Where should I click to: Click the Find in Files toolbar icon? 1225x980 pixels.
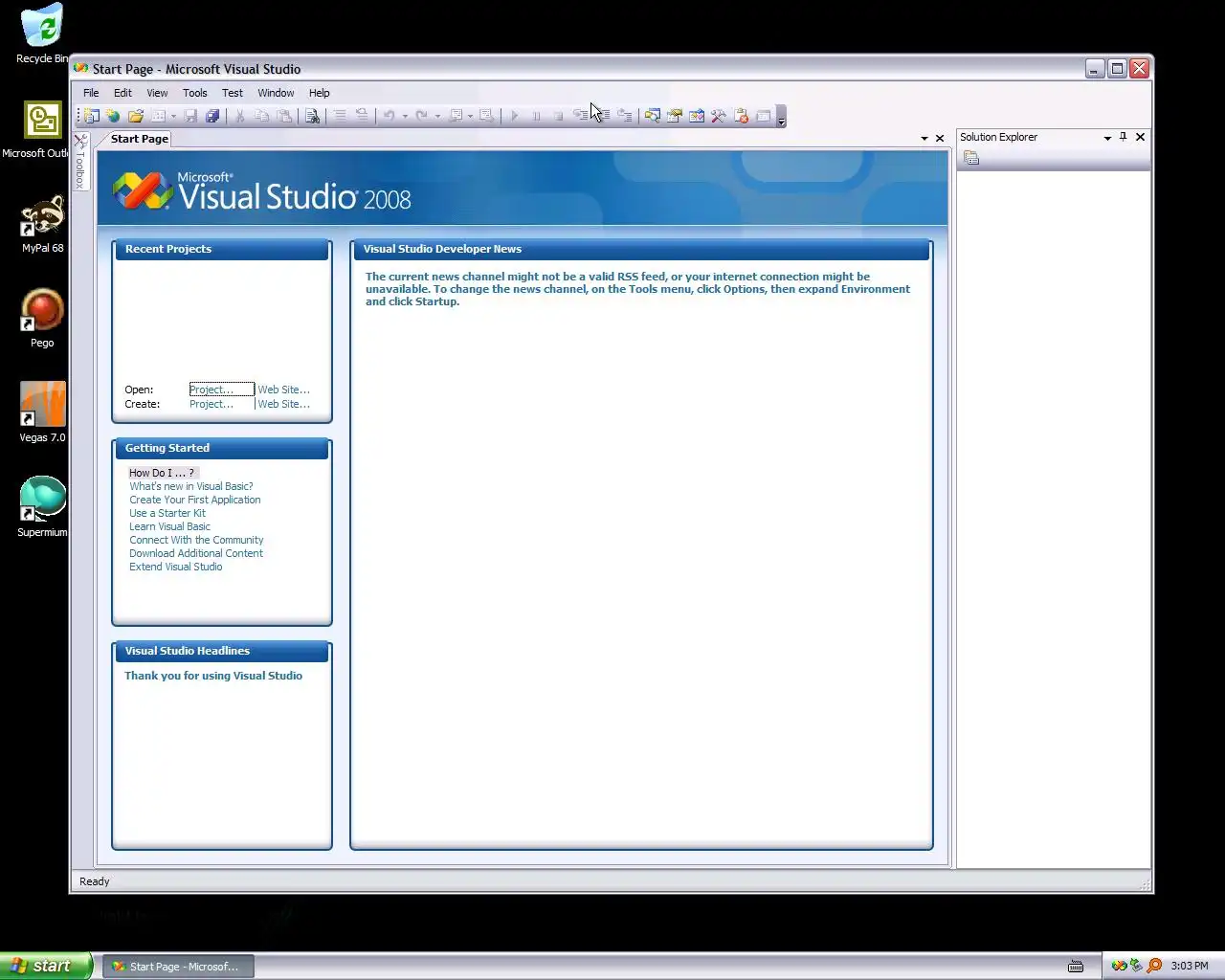(x=312, y=116)
